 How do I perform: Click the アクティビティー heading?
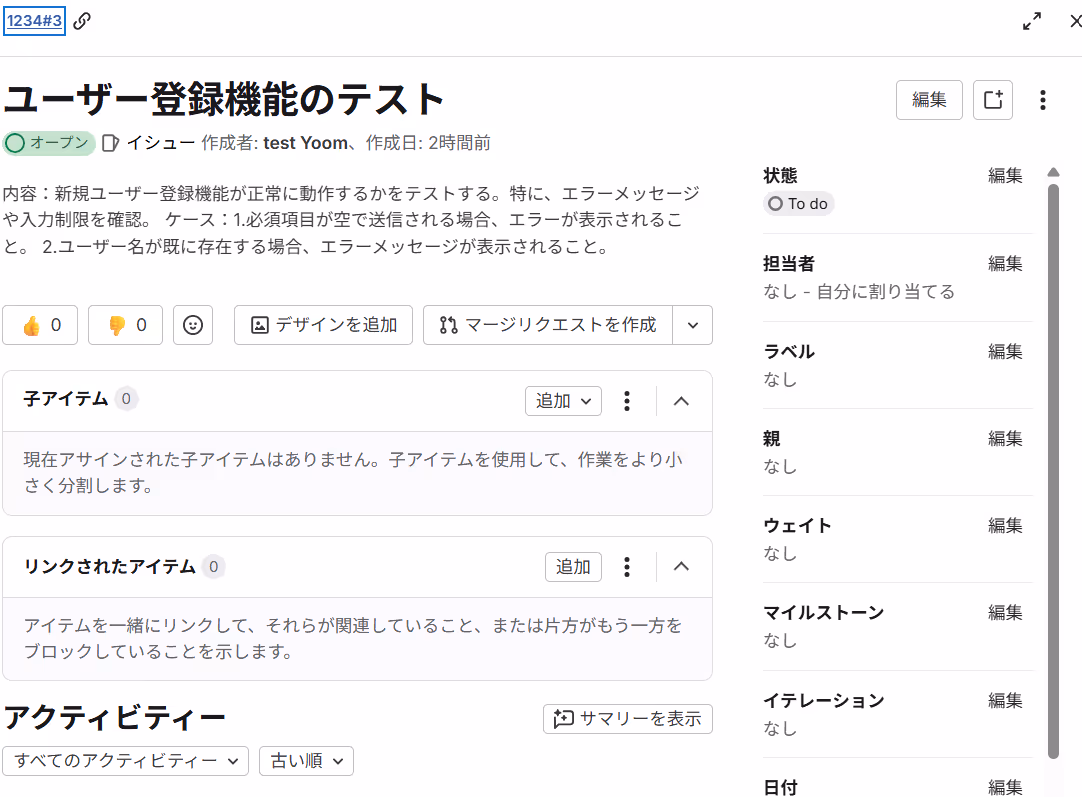point(115,718)
